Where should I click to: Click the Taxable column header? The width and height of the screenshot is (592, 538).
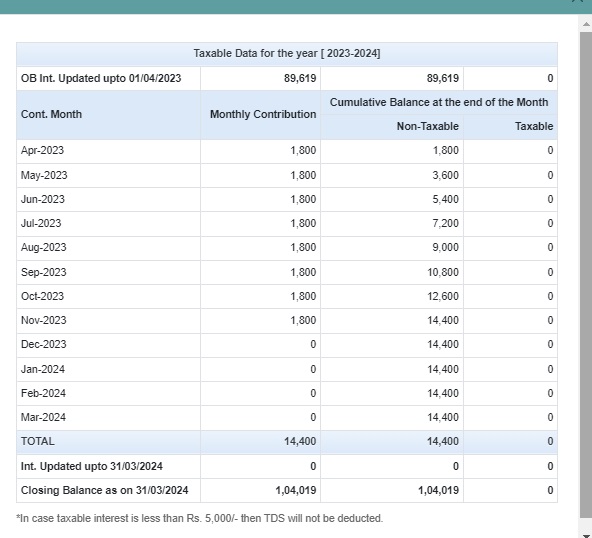click(x=534, y=126)
